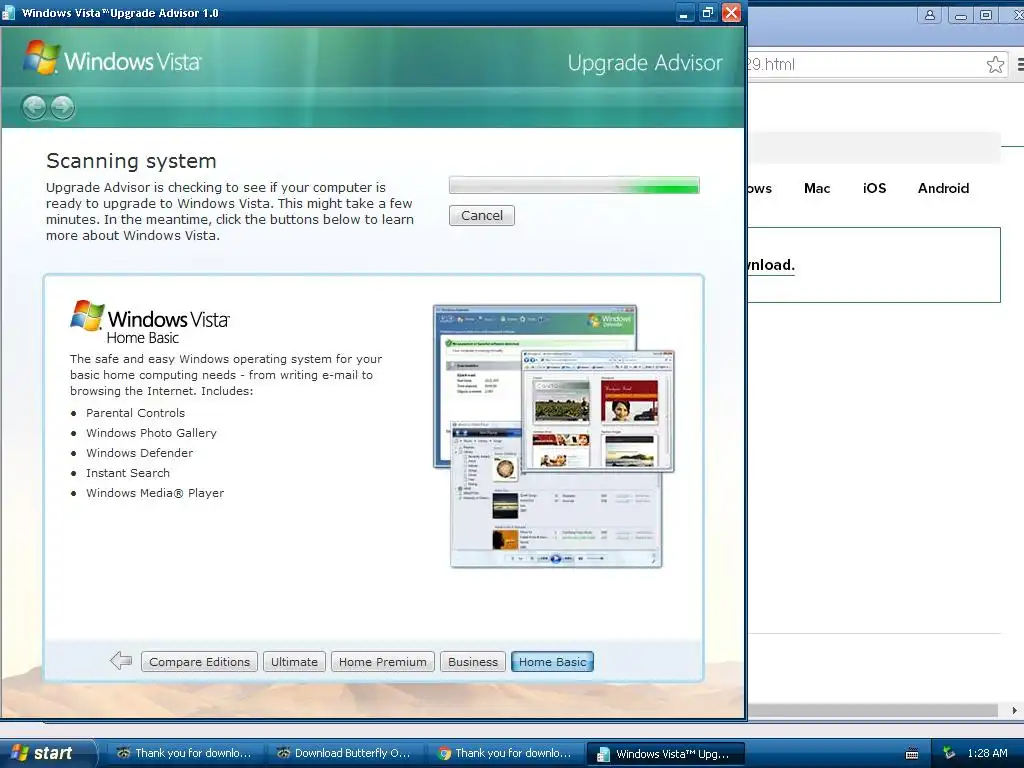Click the clock showing 1:28 AM
The height and width of the screenshot is (768, 1024).
coord(987,753)
